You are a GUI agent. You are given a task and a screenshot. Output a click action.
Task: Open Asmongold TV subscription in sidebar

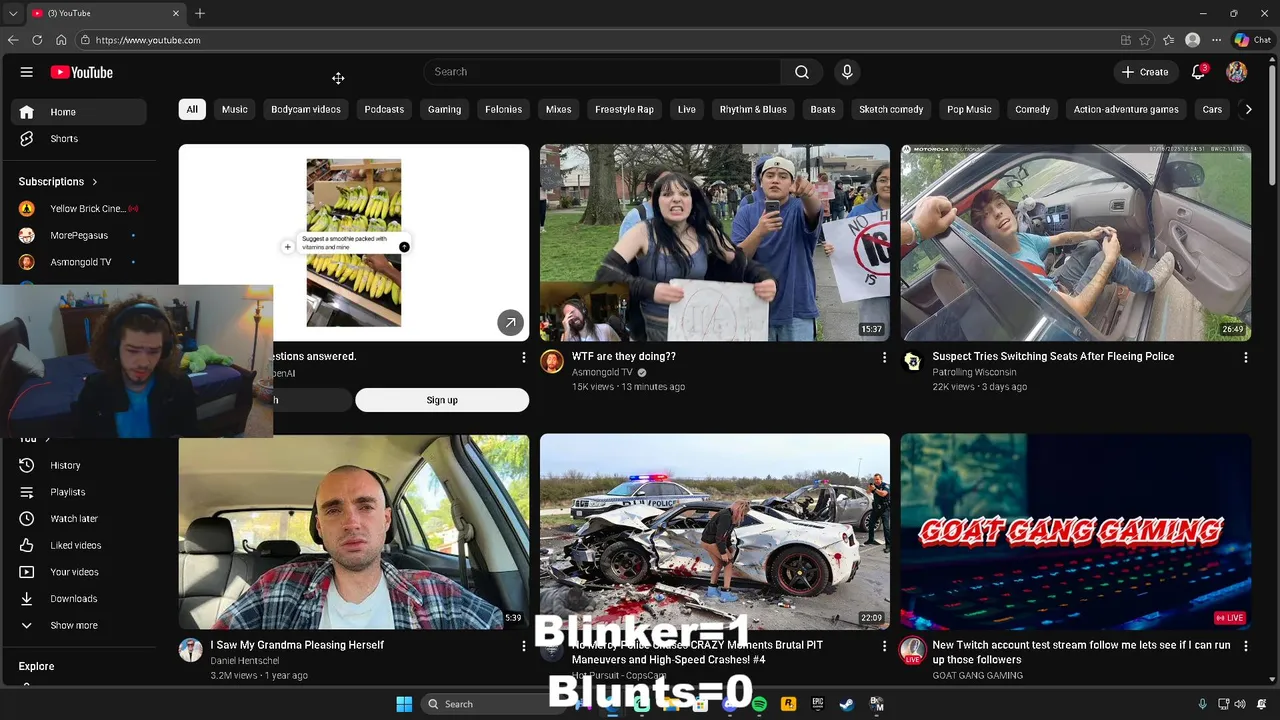80,262
